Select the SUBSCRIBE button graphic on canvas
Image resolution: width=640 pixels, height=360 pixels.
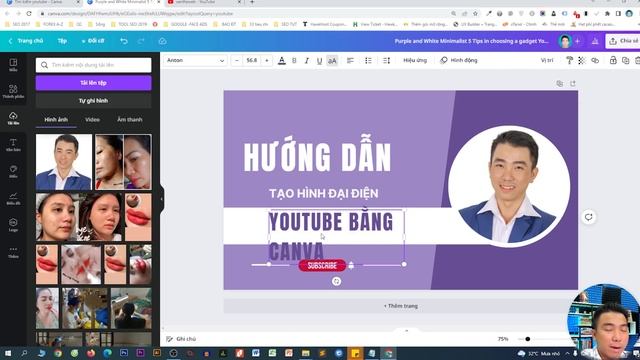pyautogui.click(x=322, y=265)
